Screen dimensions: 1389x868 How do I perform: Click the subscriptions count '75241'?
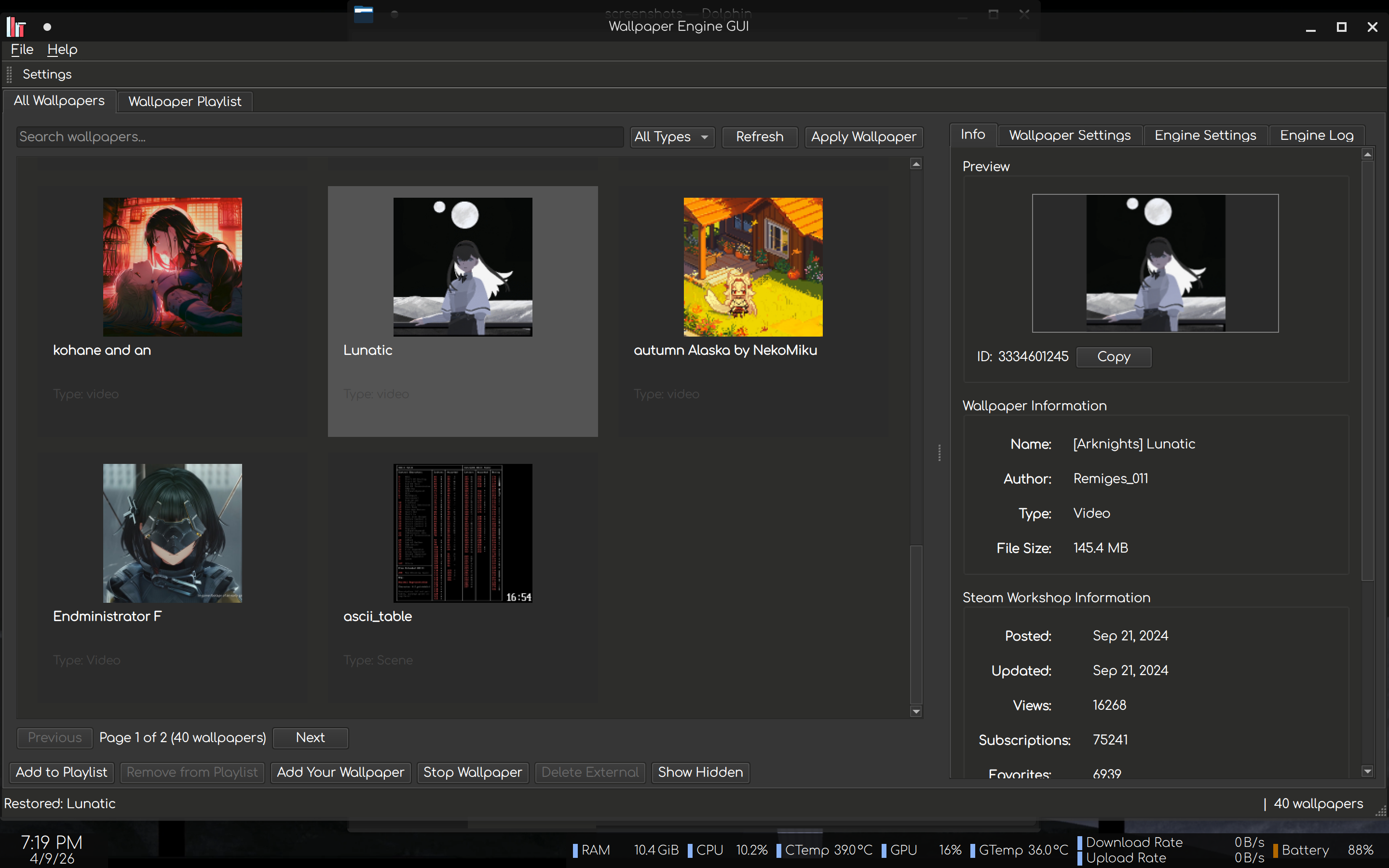[1110, 740]
